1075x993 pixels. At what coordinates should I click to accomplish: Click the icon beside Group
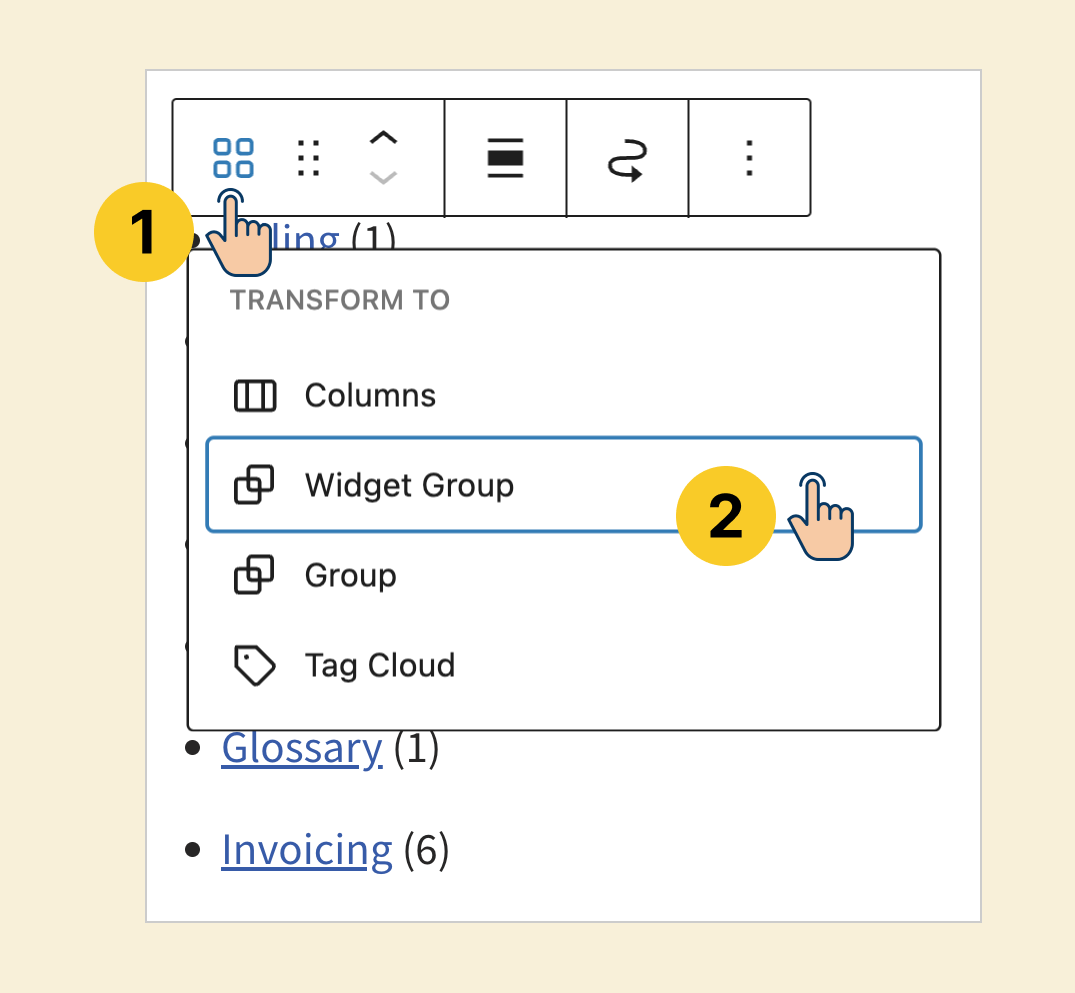click(254, 576)
